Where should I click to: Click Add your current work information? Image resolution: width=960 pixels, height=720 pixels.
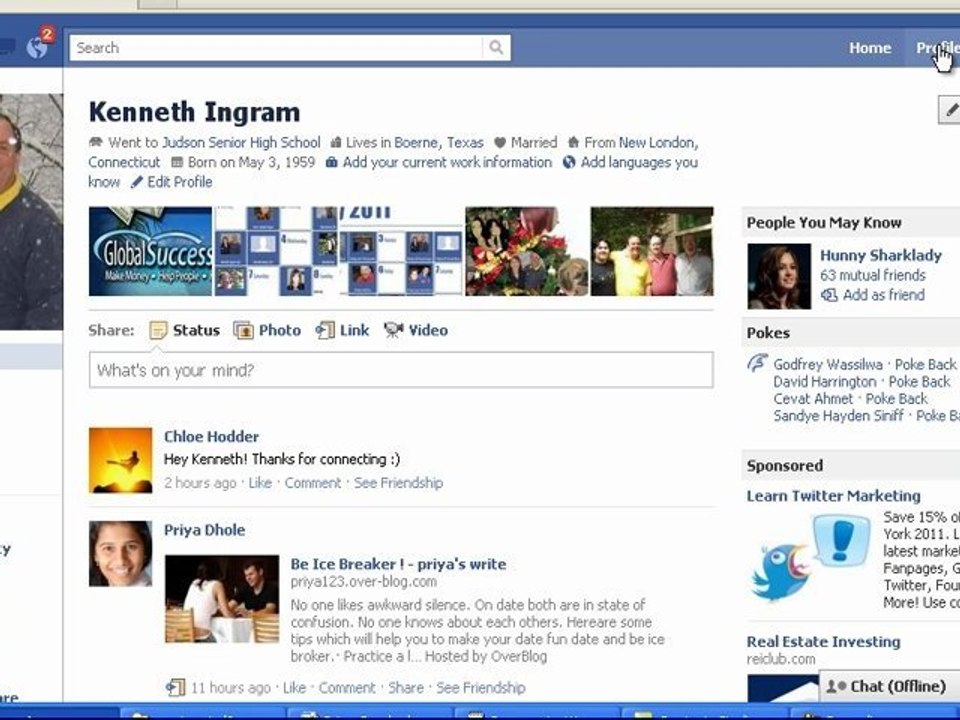[x=447, y=162]
